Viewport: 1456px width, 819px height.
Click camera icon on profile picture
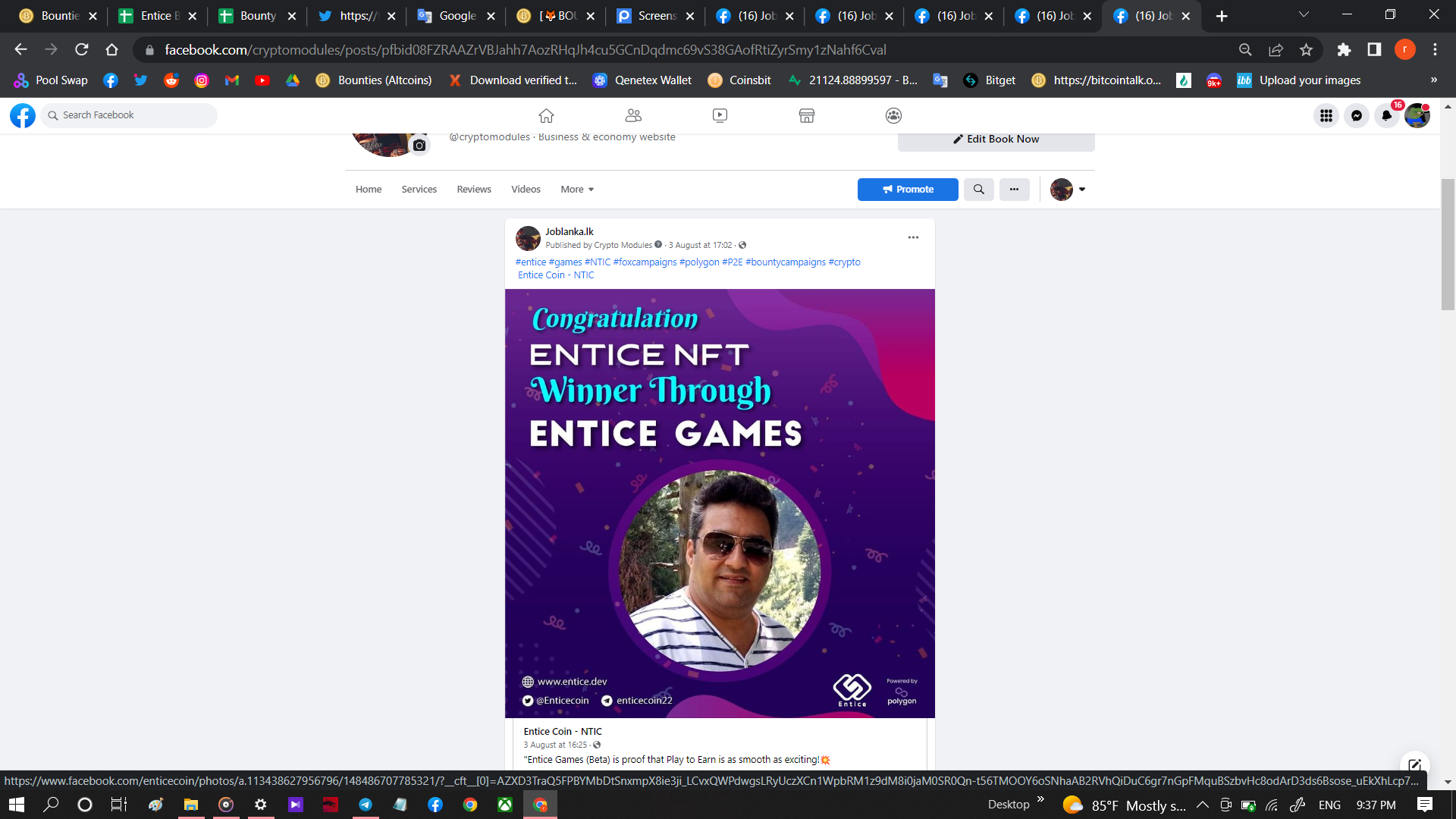click(x=419, y=145)
